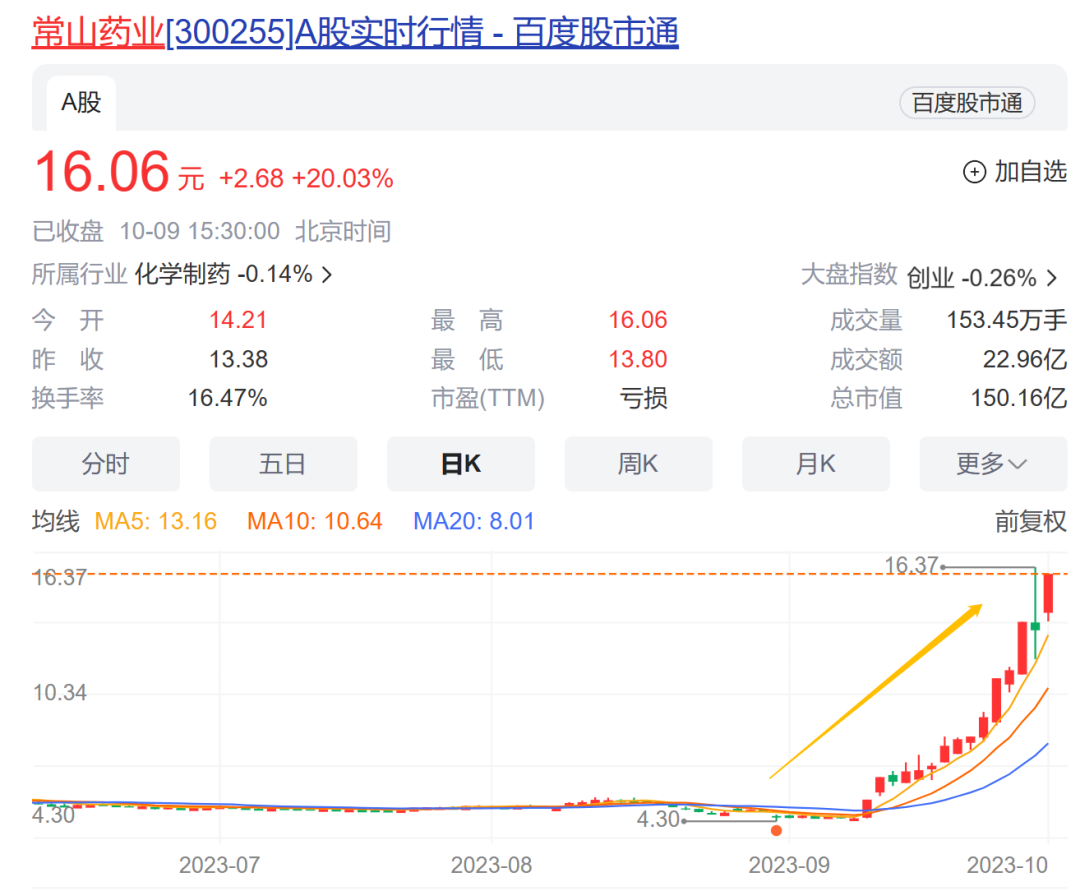Click the 10.34 price axis label
1080x891 pixels.
pos(60,693)
